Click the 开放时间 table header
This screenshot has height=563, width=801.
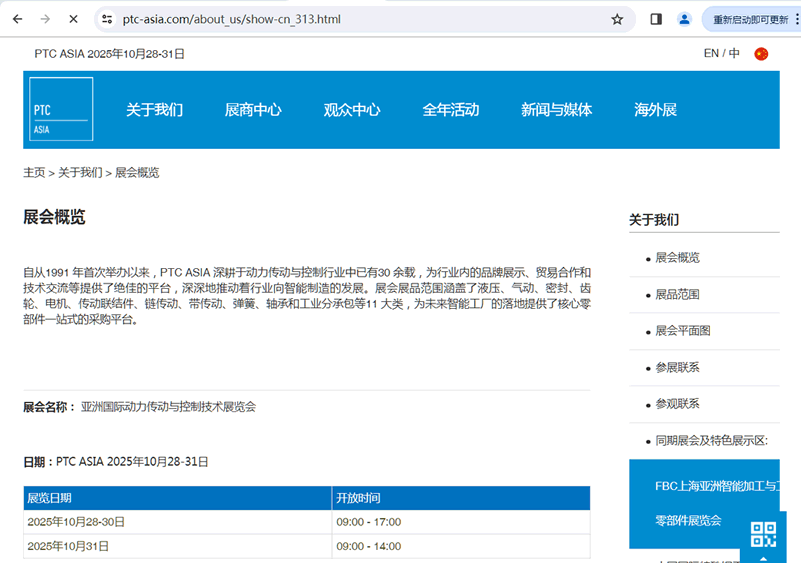(x=461, y=498)
